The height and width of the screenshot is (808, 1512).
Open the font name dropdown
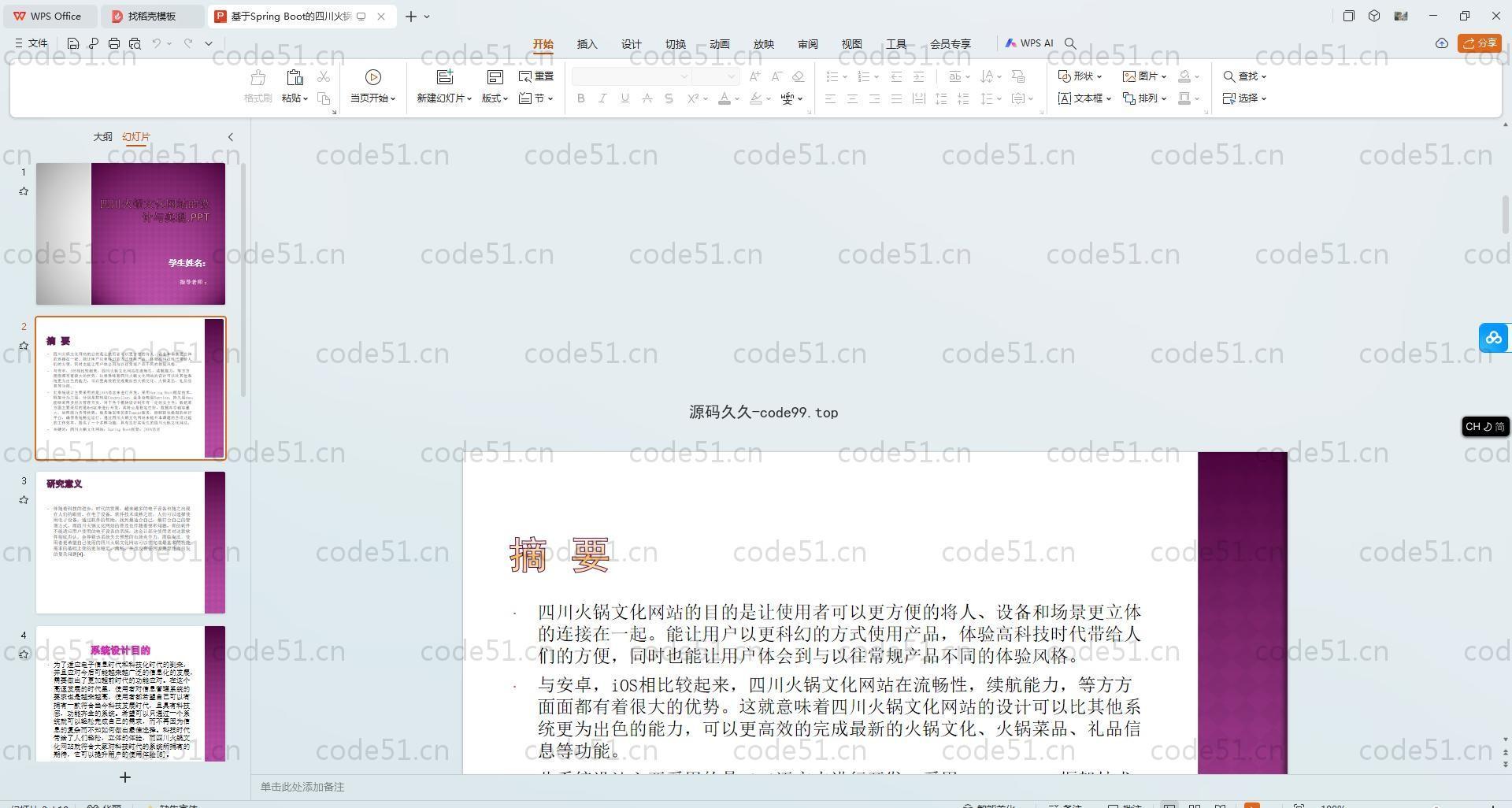tap(684, 76)
